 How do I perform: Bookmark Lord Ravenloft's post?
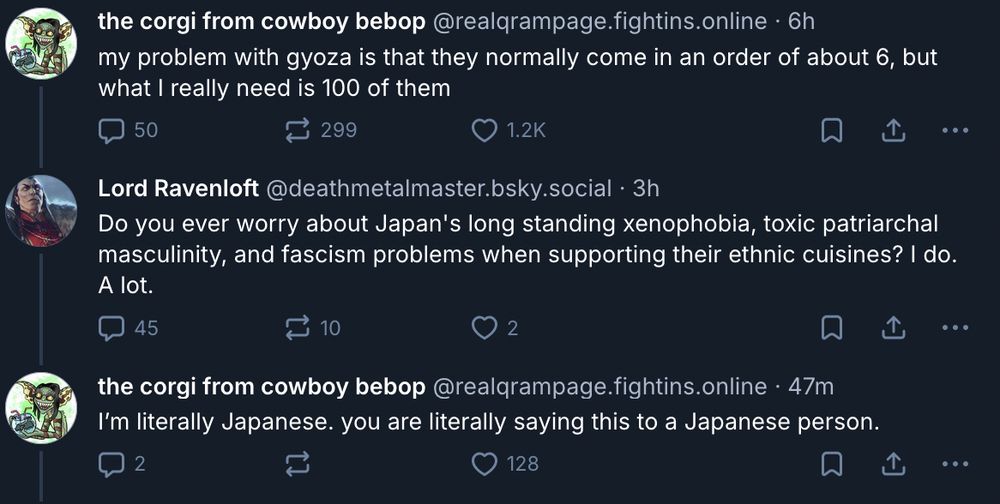[831, 327]
